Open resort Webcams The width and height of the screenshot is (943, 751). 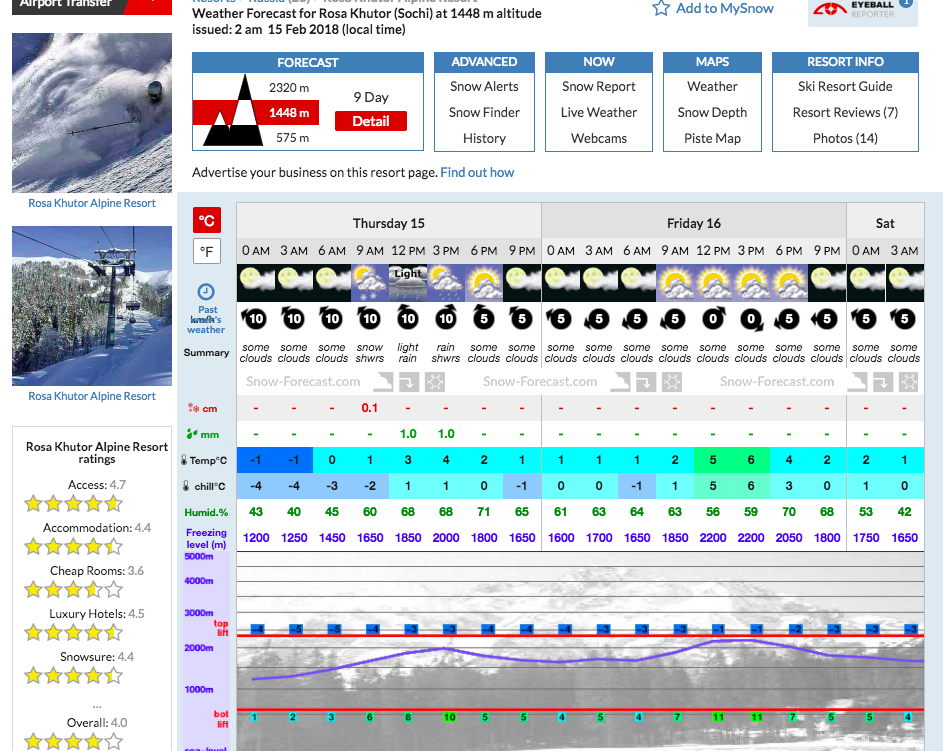(x=598, y=138)
